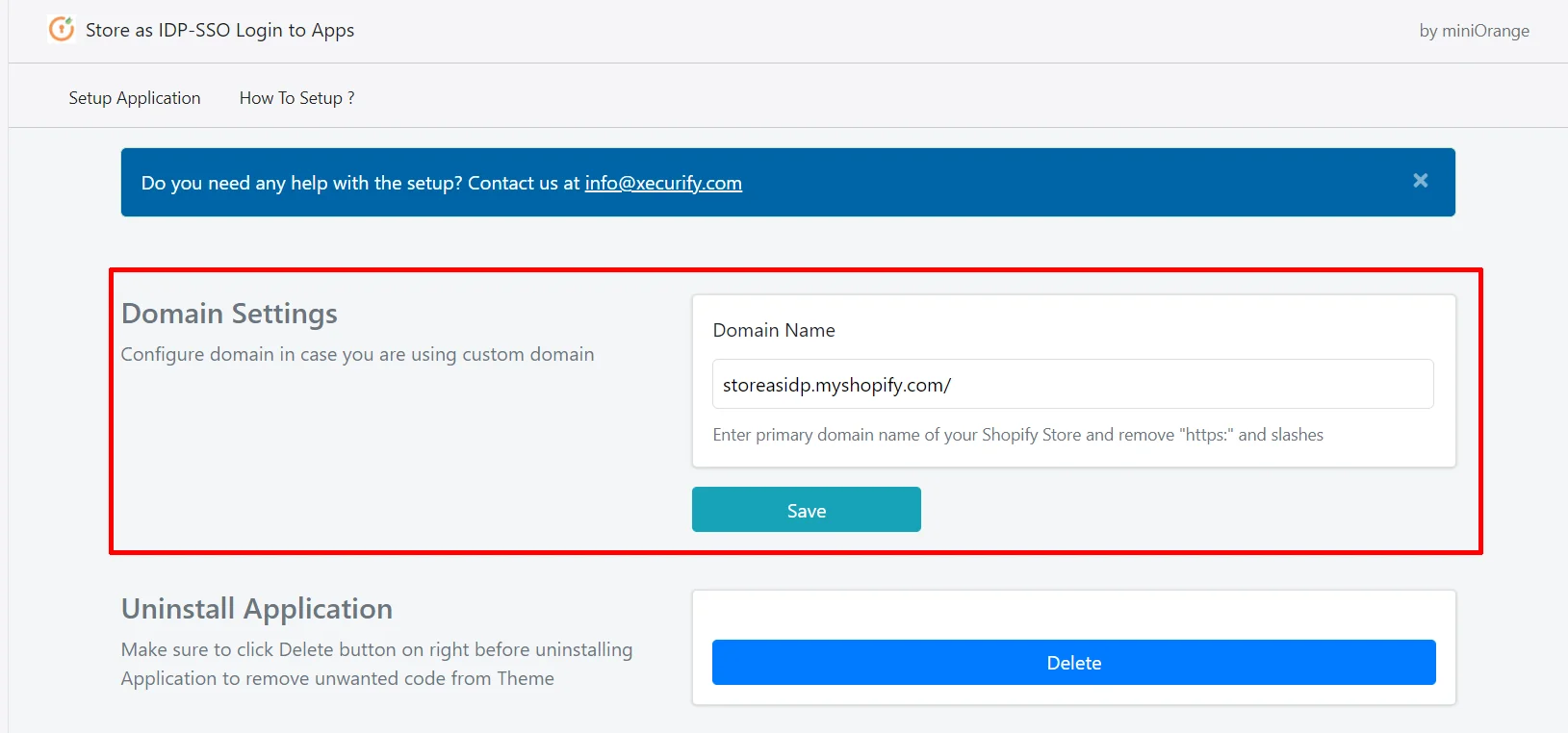Dismiss the blue help banner
This screenshot has width=1568, height=733.
click(1420, 181)
